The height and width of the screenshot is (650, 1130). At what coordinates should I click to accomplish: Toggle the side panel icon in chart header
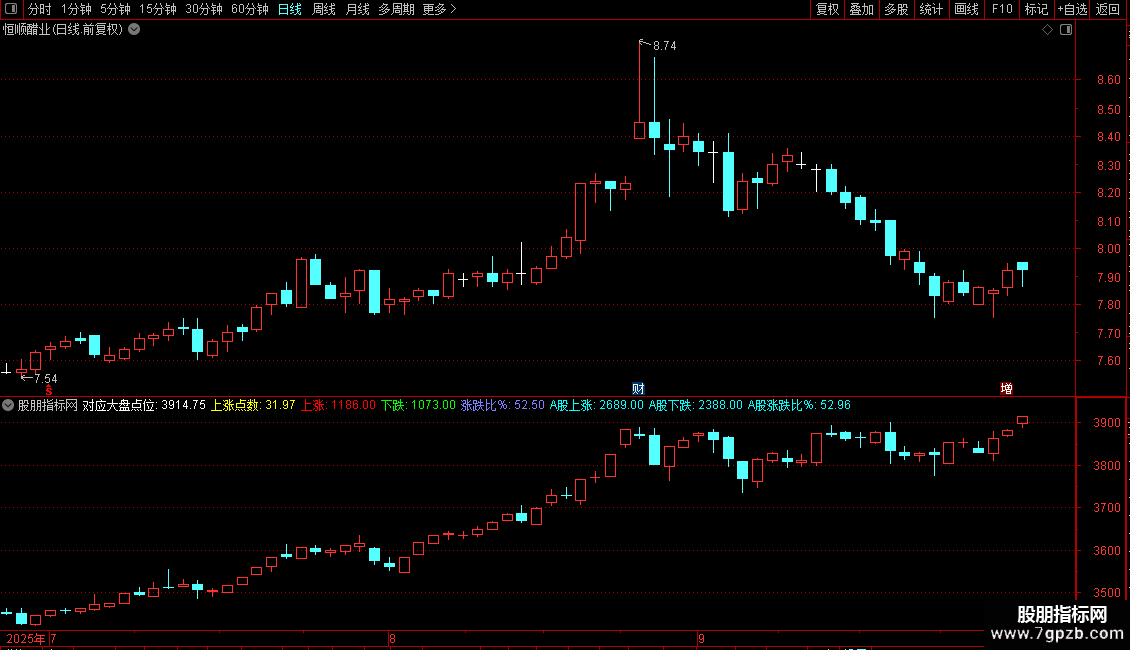pos(1066,30)
